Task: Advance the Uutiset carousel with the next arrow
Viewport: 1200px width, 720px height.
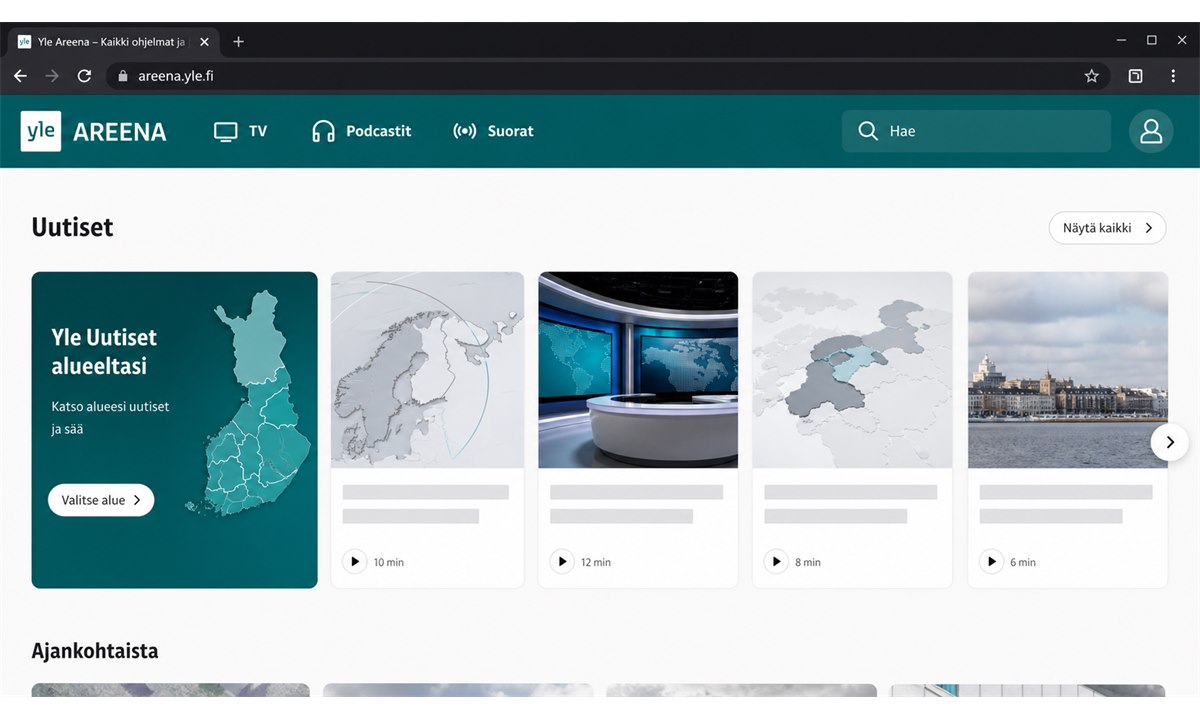Action: (x=1170, y=441)
